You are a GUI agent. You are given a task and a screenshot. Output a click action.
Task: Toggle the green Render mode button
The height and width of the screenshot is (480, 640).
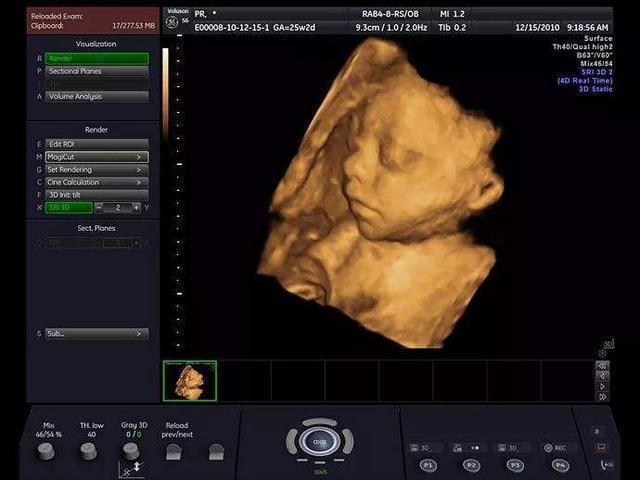tap(96, 58)
